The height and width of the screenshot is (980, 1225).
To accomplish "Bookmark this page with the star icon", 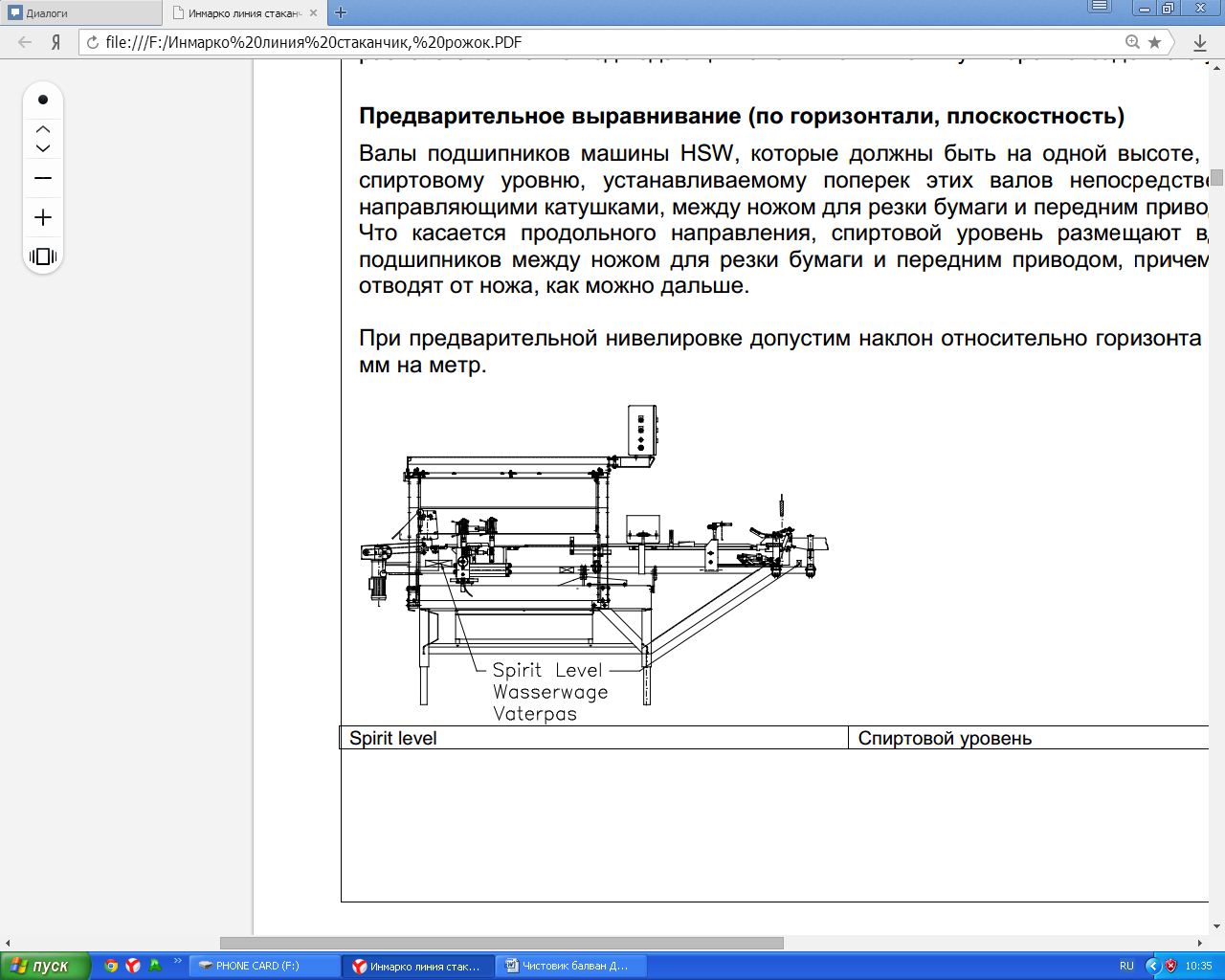I will point(1155,42).
